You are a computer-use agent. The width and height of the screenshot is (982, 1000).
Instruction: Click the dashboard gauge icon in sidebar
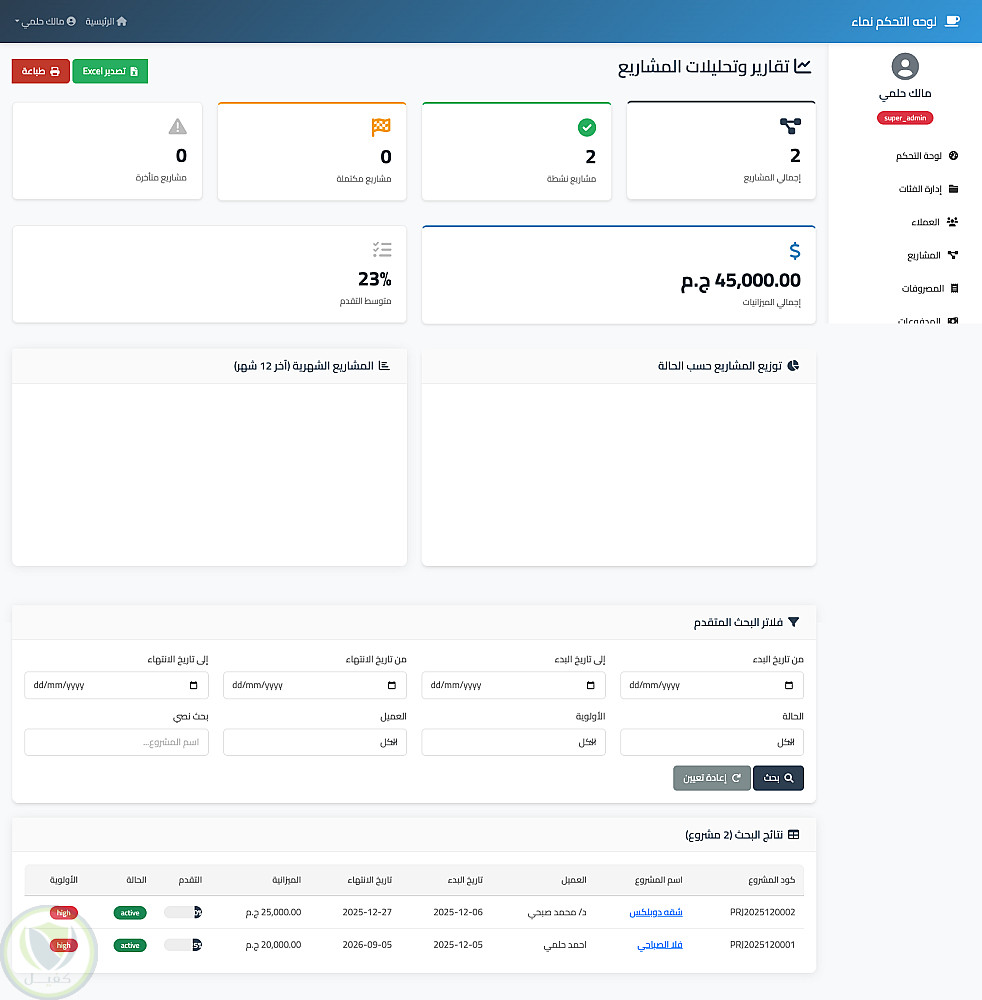[x=953, y=156]
